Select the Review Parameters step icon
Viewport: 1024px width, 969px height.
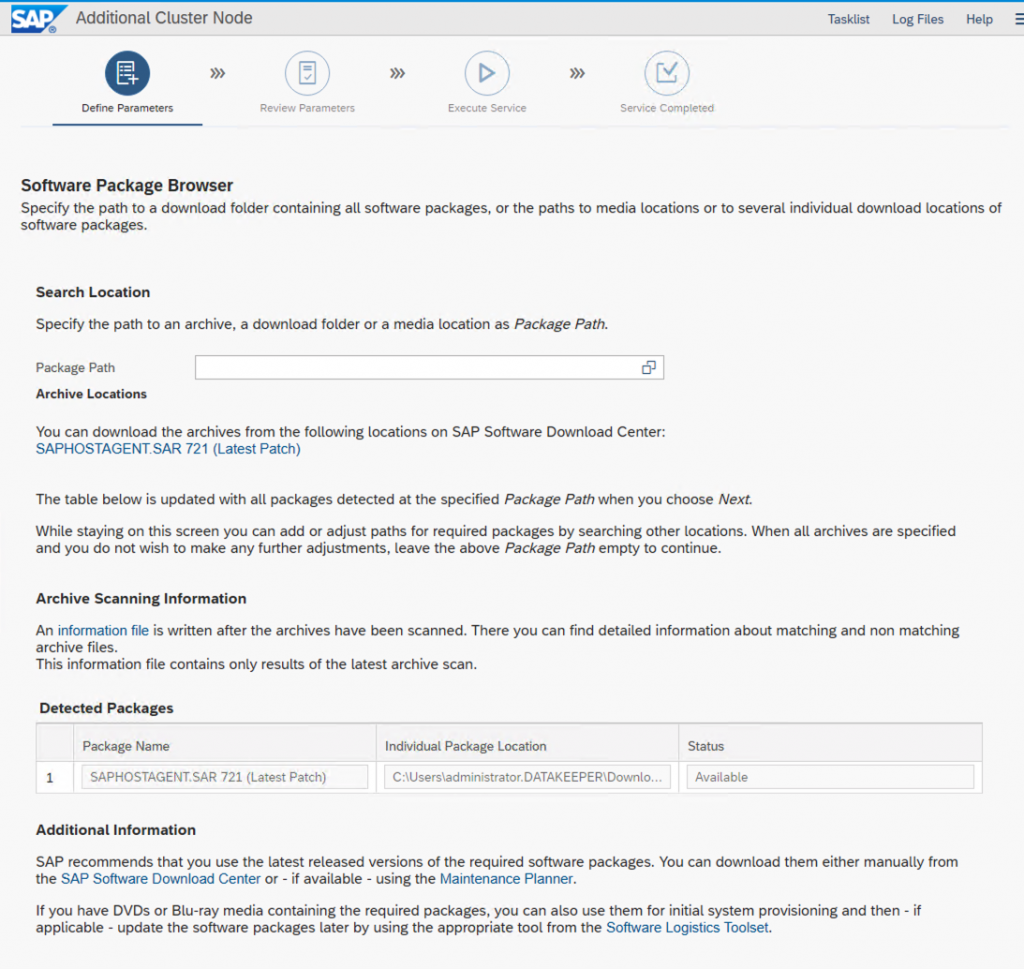click(307, 73)
